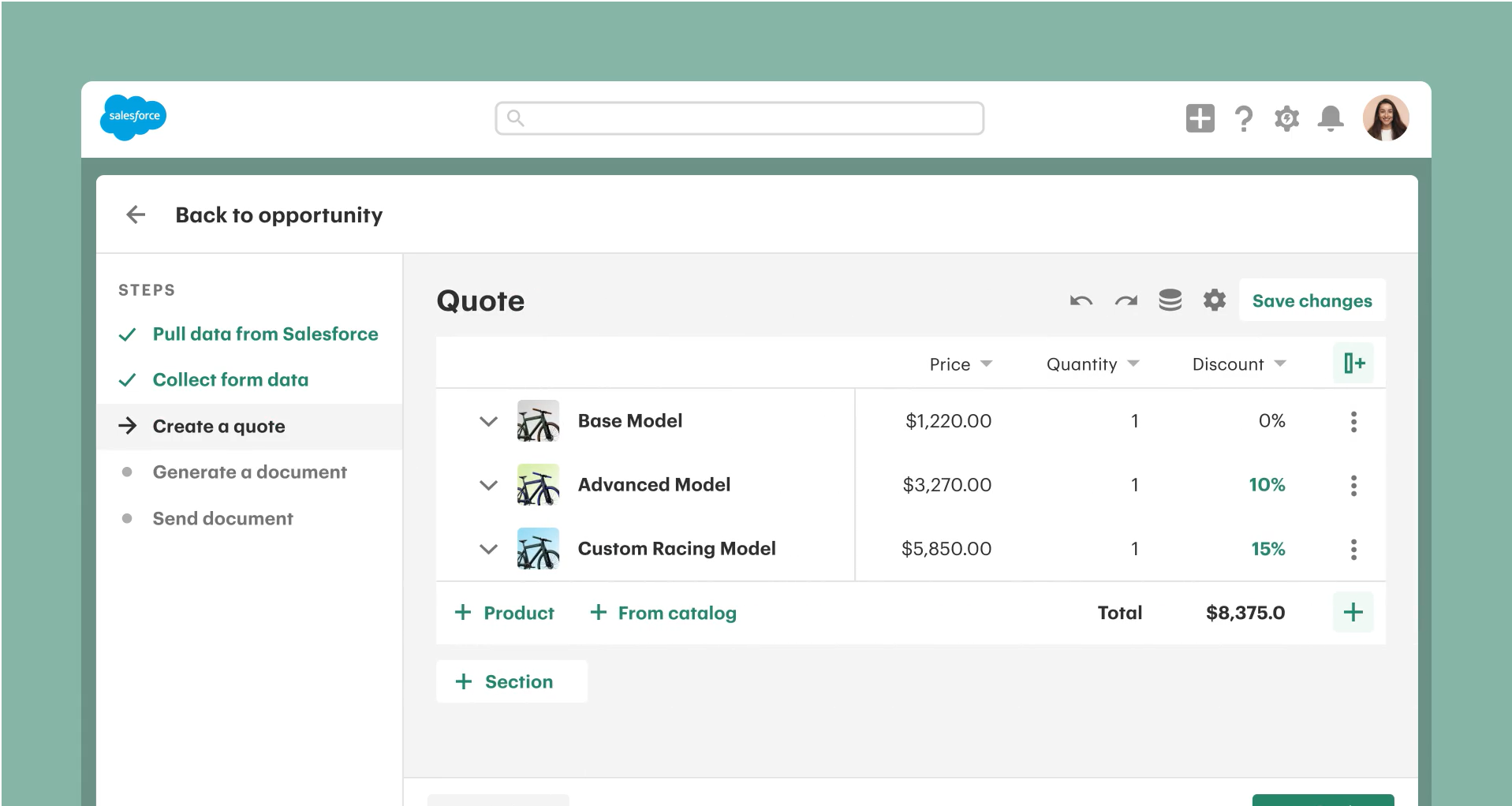The image size is (1512, 806).
Task: Open the help question mark icon
Action: 1244,118
